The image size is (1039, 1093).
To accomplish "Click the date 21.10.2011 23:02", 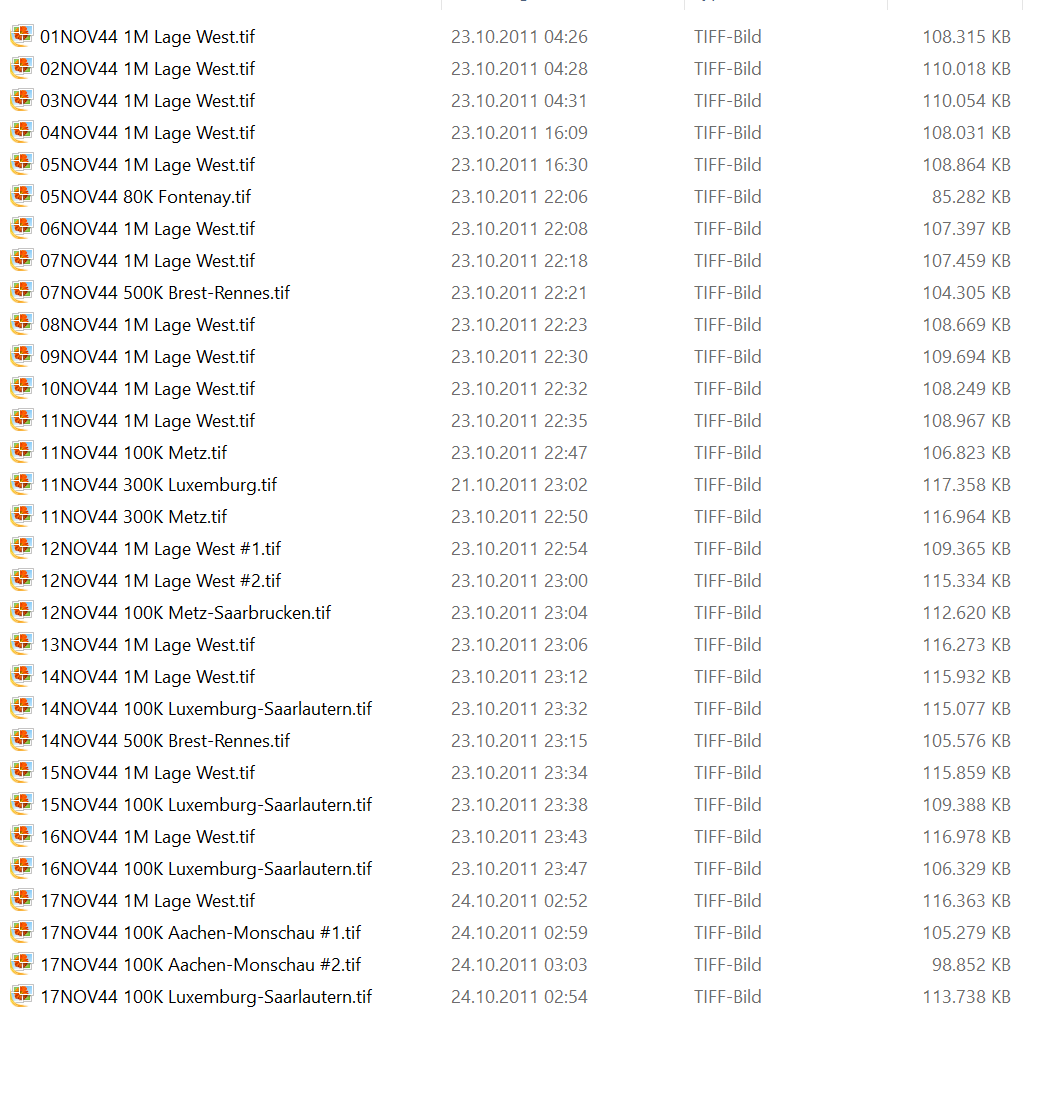I will (x=519, y=485).
